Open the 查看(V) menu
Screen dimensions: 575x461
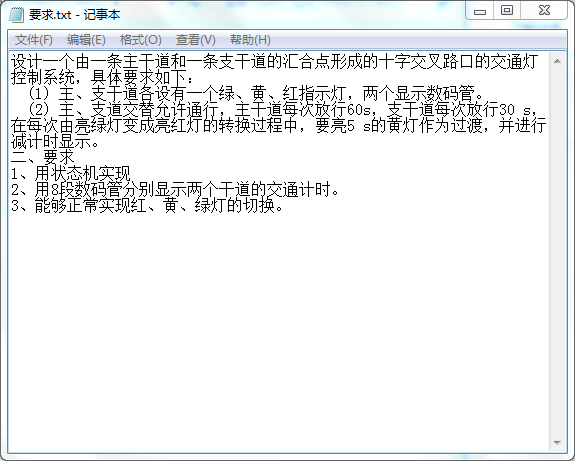(195, 40)
